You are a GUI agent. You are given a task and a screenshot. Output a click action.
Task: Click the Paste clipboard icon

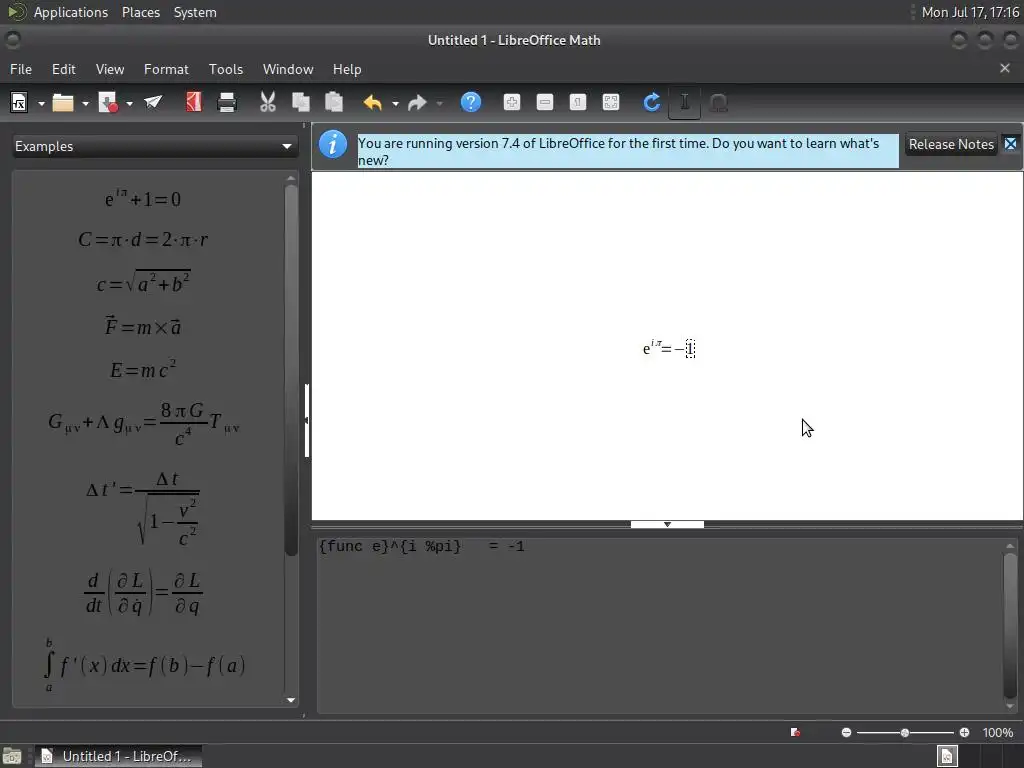(334, 103)
